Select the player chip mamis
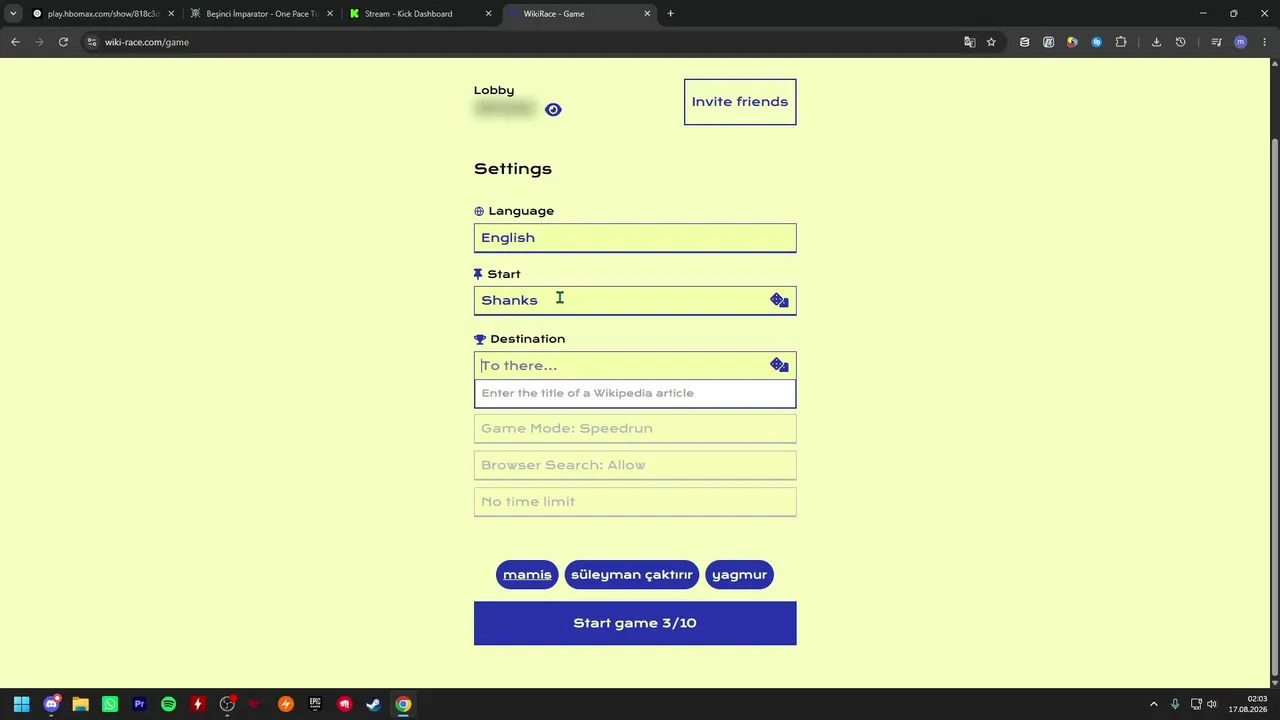 [527, 575]
